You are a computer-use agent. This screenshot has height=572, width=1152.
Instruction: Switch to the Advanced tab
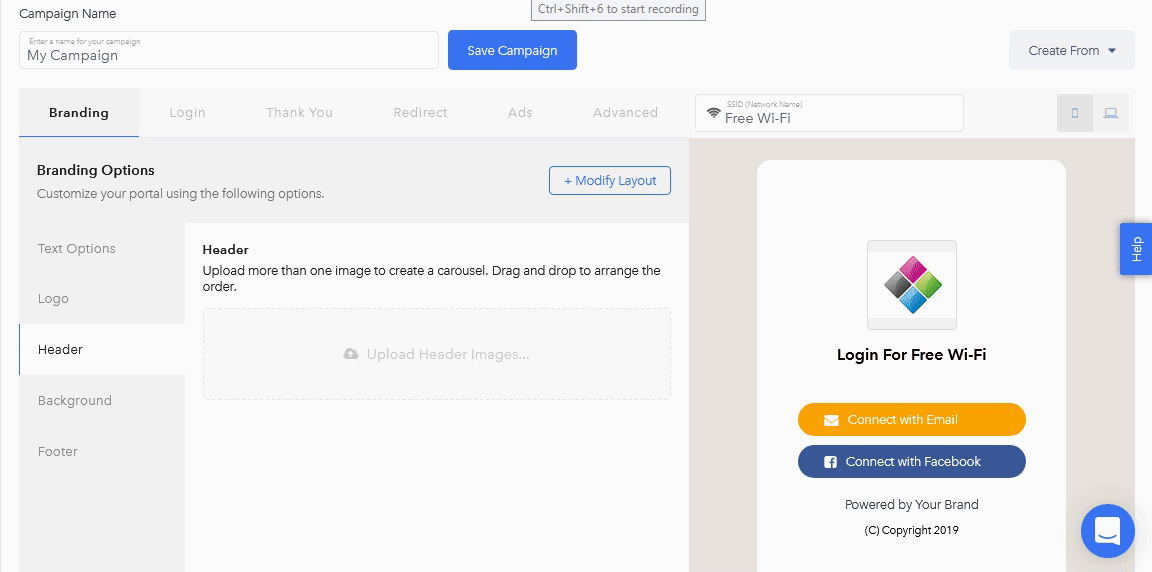click(x=625, y=112)
